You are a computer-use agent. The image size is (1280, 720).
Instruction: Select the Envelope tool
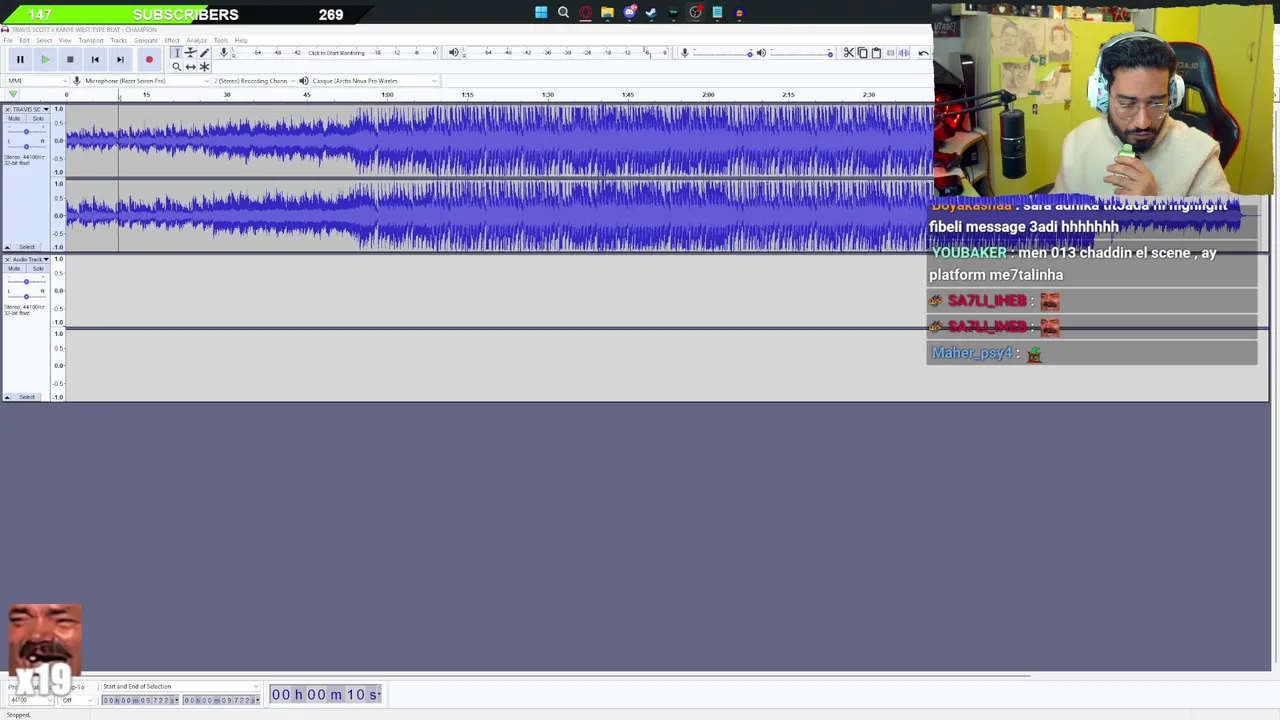tap(190, 52)
